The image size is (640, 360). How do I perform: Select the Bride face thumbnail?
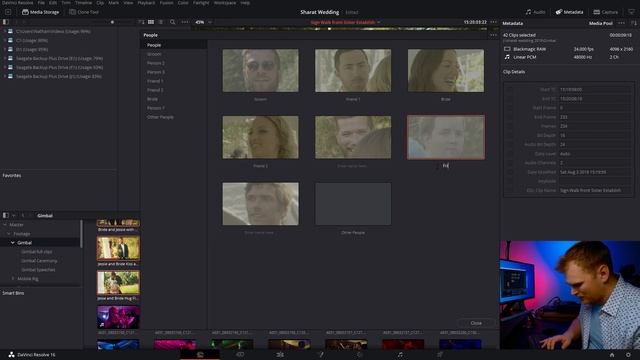point(446,71)
